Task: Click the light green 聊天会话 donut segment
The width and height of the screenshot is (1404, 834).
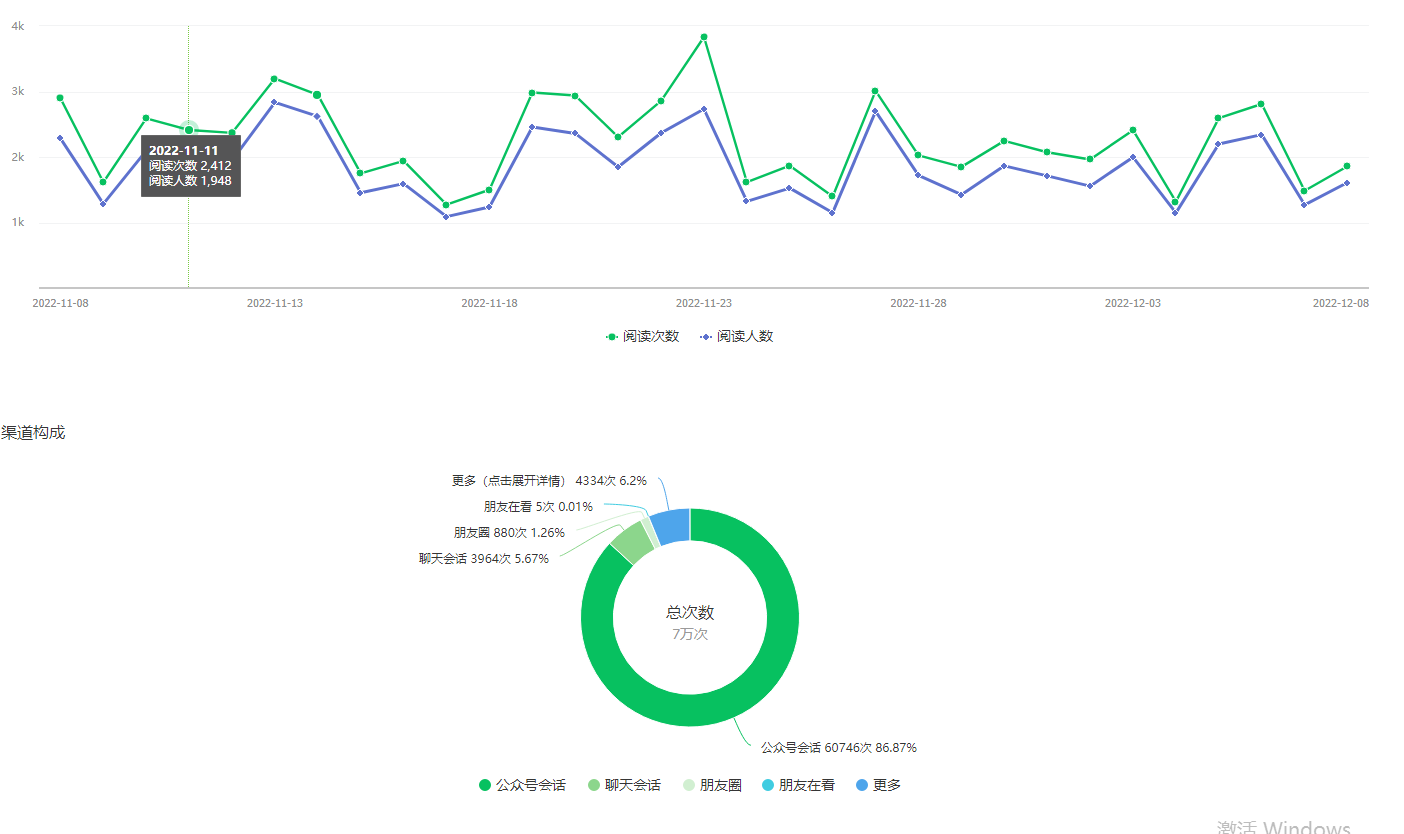Action: click(x=634, y=541)
